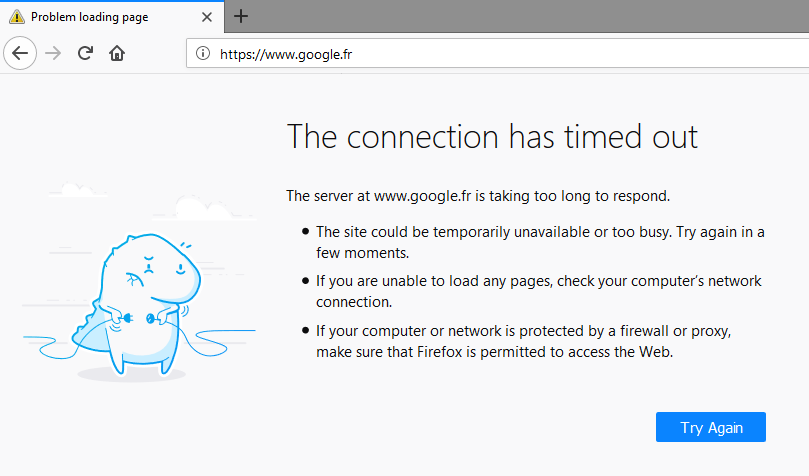Viewport: 809px width, 476px height.
Task: Click the sad dinosaur illustration
Action: coord(139,302)
